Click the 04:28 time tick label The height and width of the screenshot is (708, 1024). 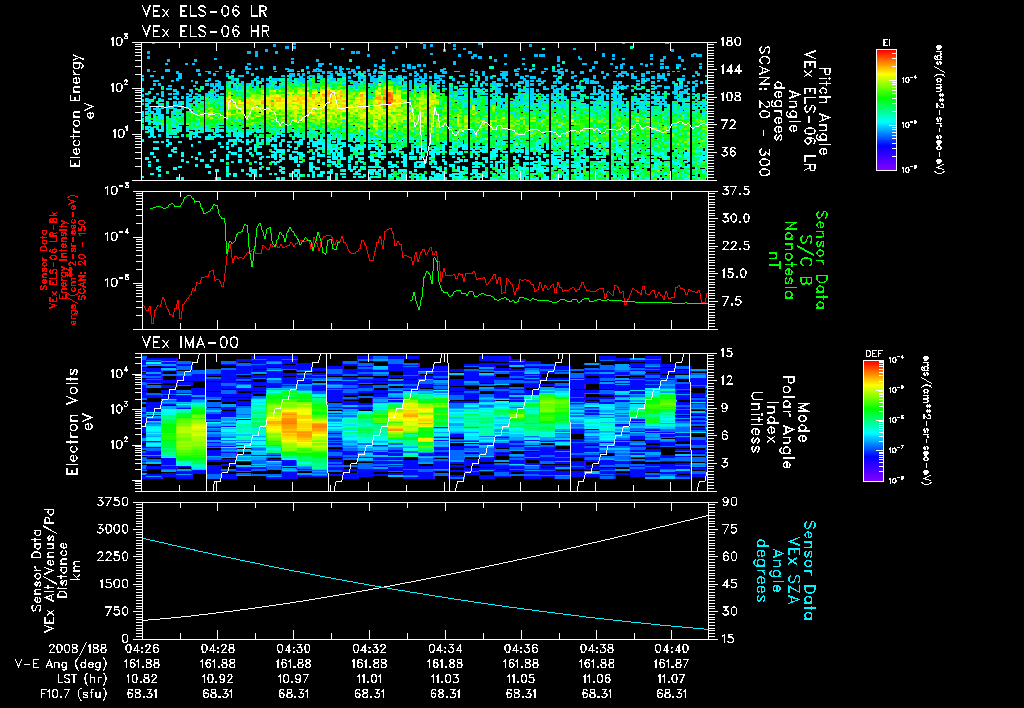(217, 649)
